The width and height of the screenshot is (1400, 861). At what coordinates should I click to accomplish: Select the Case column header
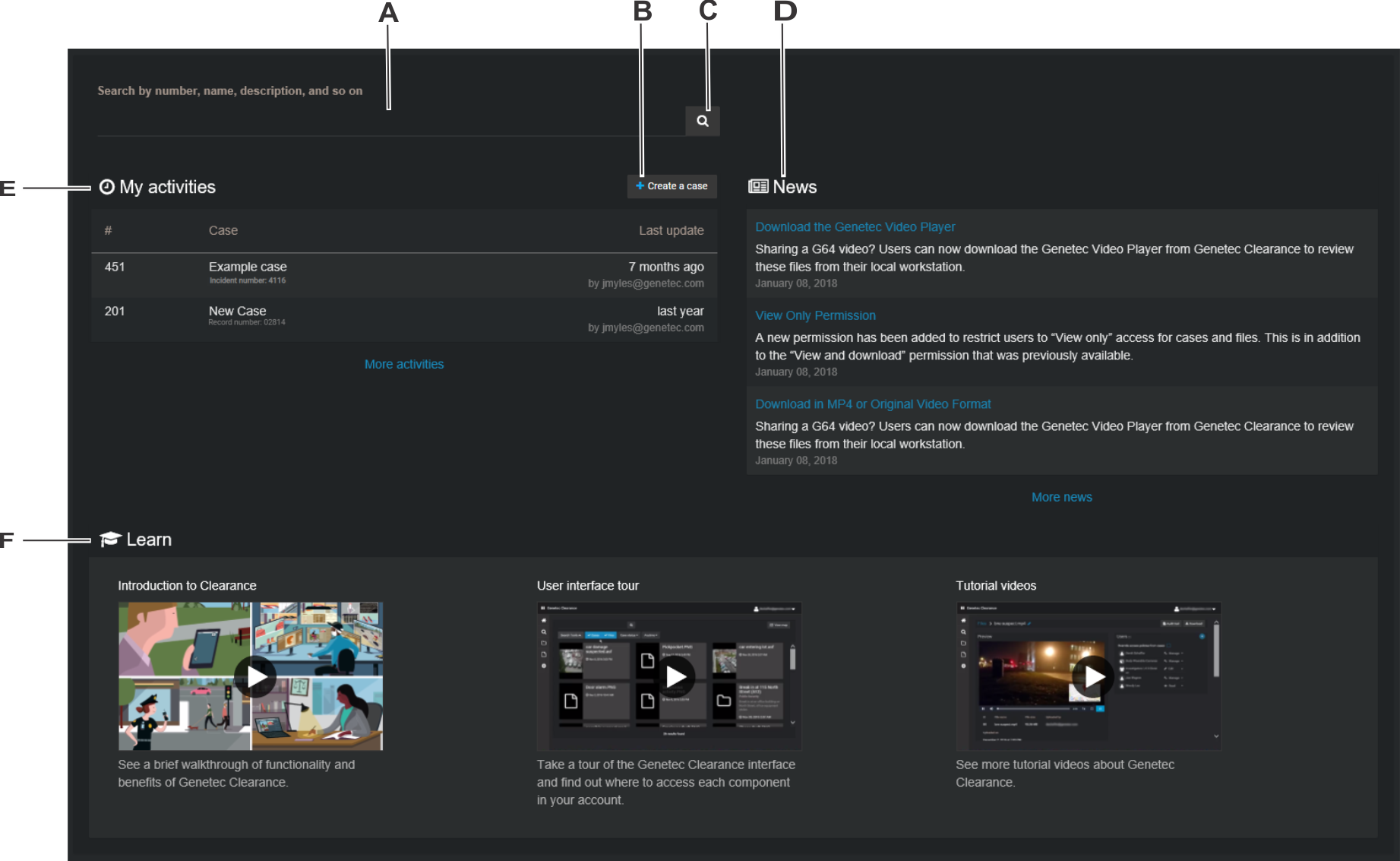click(x=223, y=229)
